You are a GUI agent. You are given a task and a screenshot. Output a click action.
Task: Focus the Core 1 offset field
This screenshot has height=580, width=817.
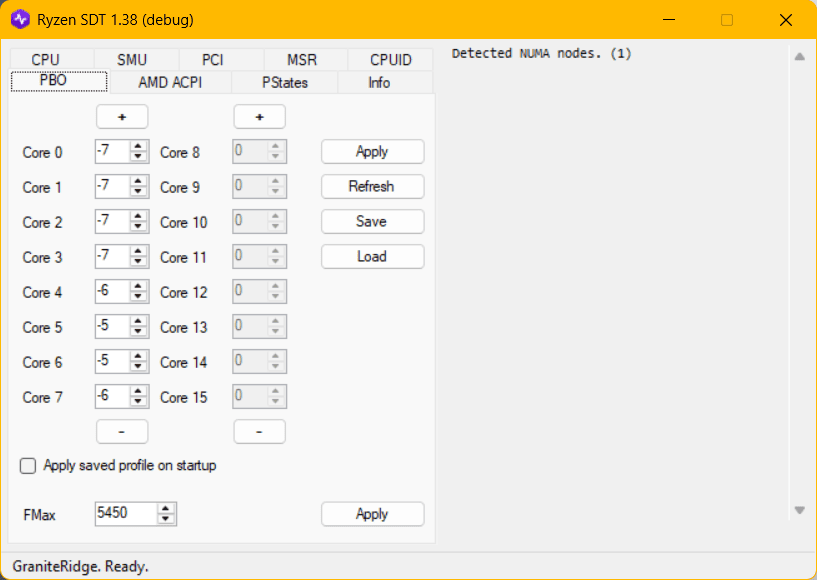click(112, 187)
